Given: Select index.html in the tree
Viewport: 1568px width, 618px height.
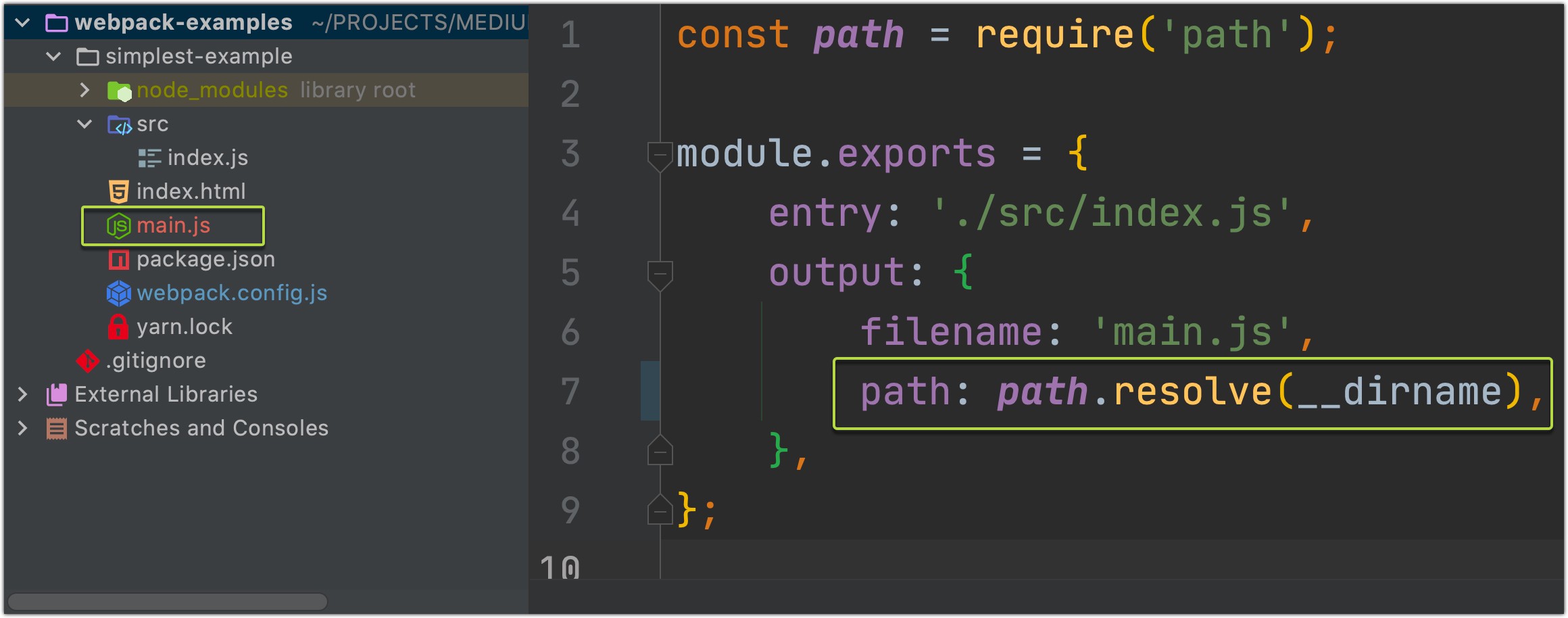Looking at the screenshot, I should 191,191.
